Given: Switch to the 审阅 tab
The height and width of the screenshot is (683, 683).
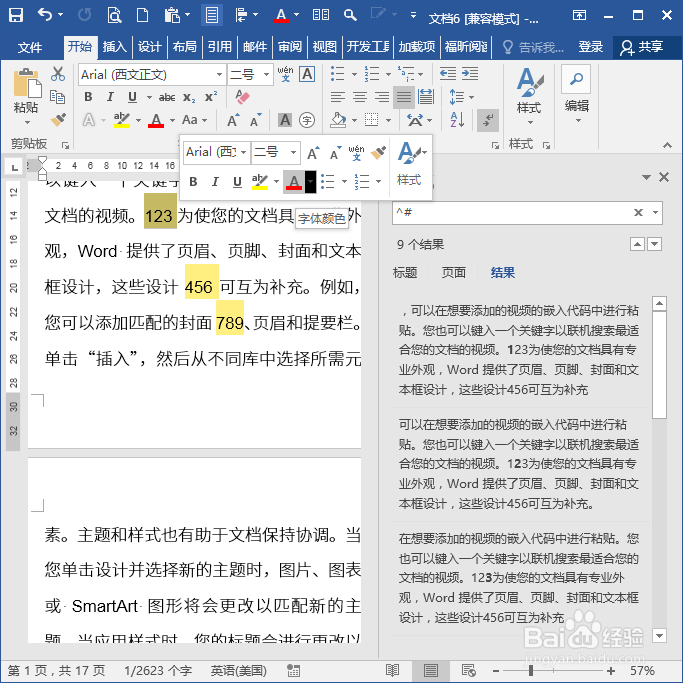Looking at the screenshot, I should tap(290, 46).
